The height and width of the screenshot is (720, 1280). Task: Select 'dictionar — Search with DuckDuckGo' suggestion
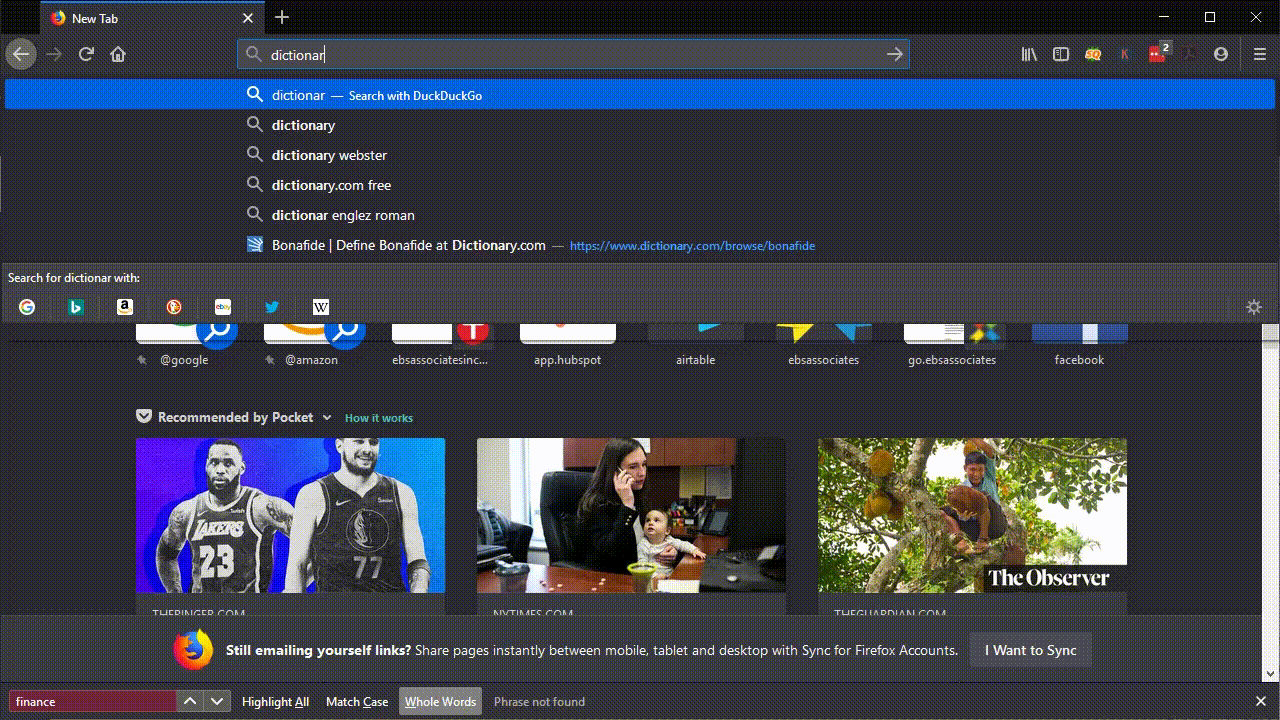[640, 95]
